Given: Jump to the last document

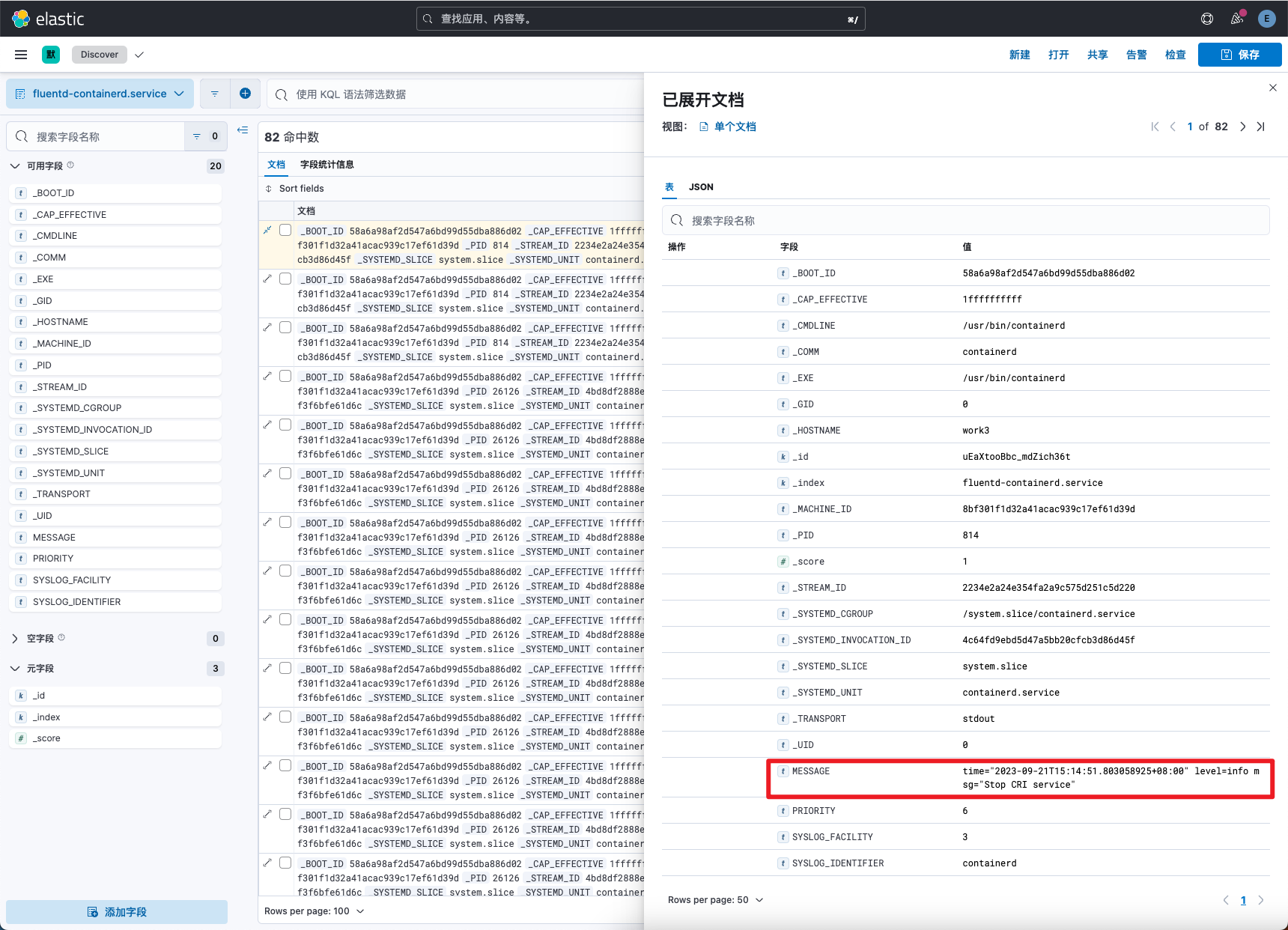Looking at the screenshot, I should pos(1261,127).
